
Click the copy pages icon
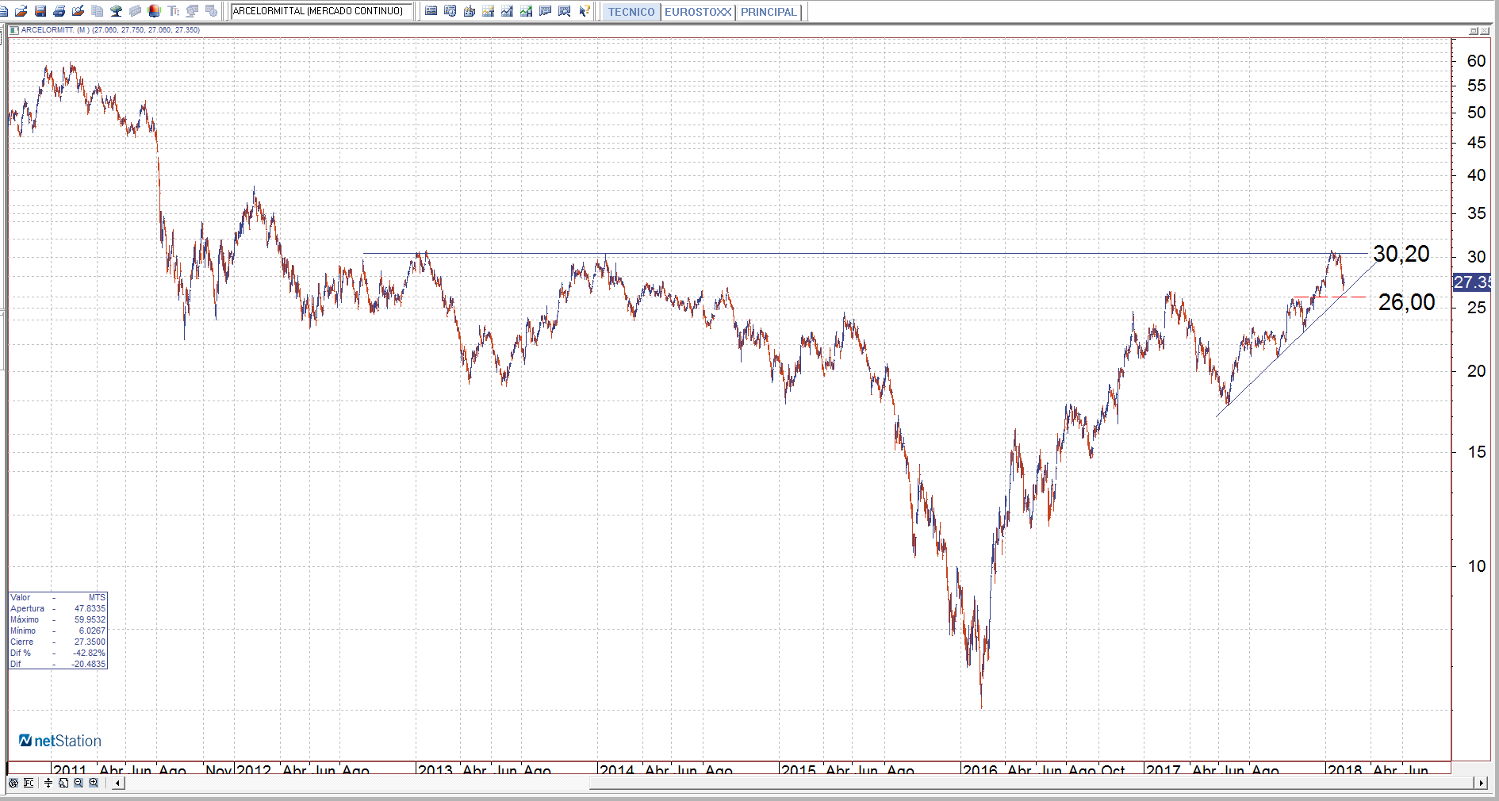pyautogui.click(x=97, y=11)
